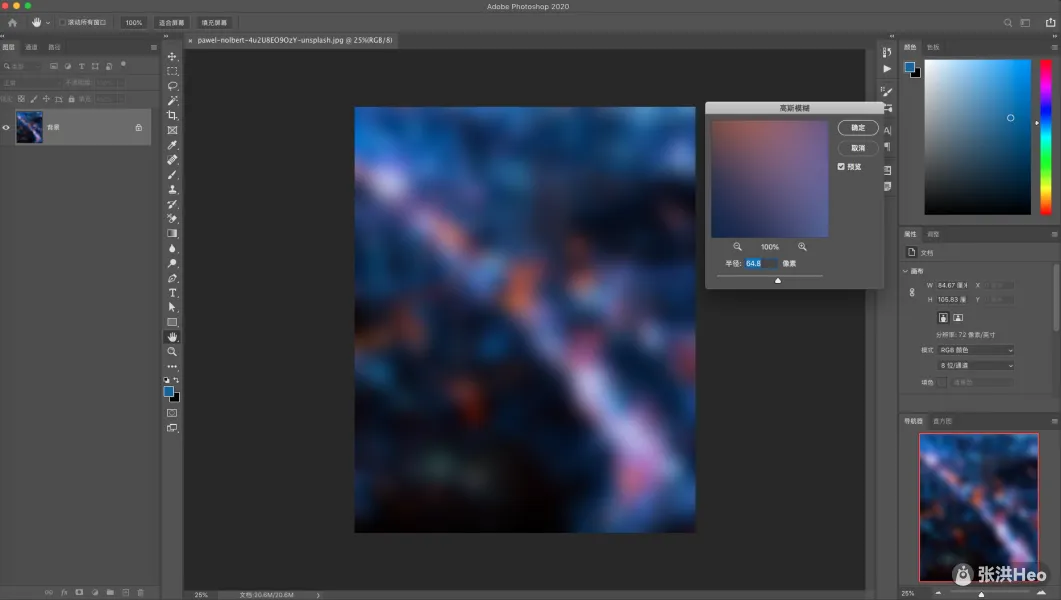Swap foreground and background colors

[x=176, y=380]
